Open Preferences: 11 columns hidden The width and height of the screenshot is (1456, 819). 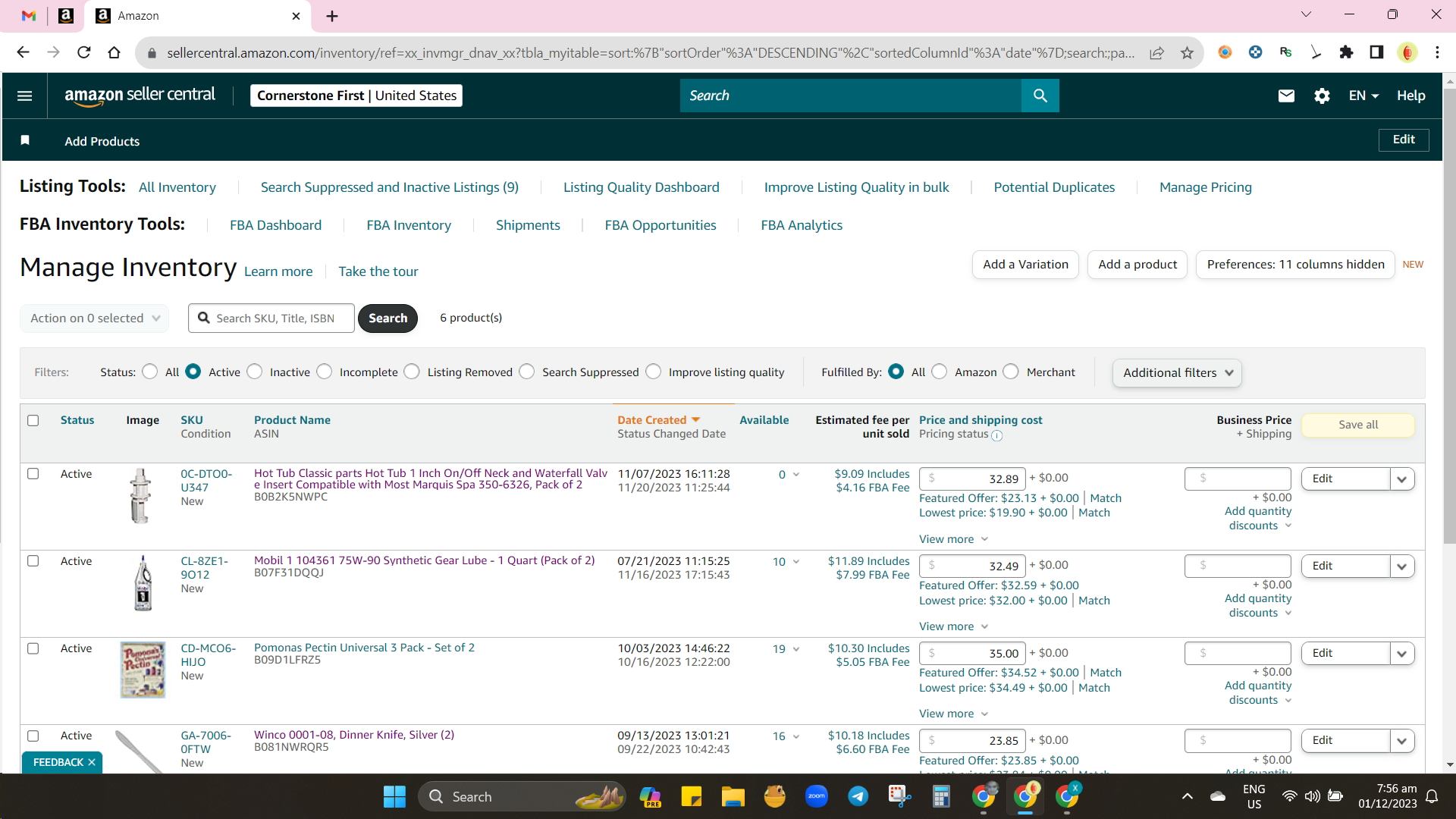(1295, 265)
